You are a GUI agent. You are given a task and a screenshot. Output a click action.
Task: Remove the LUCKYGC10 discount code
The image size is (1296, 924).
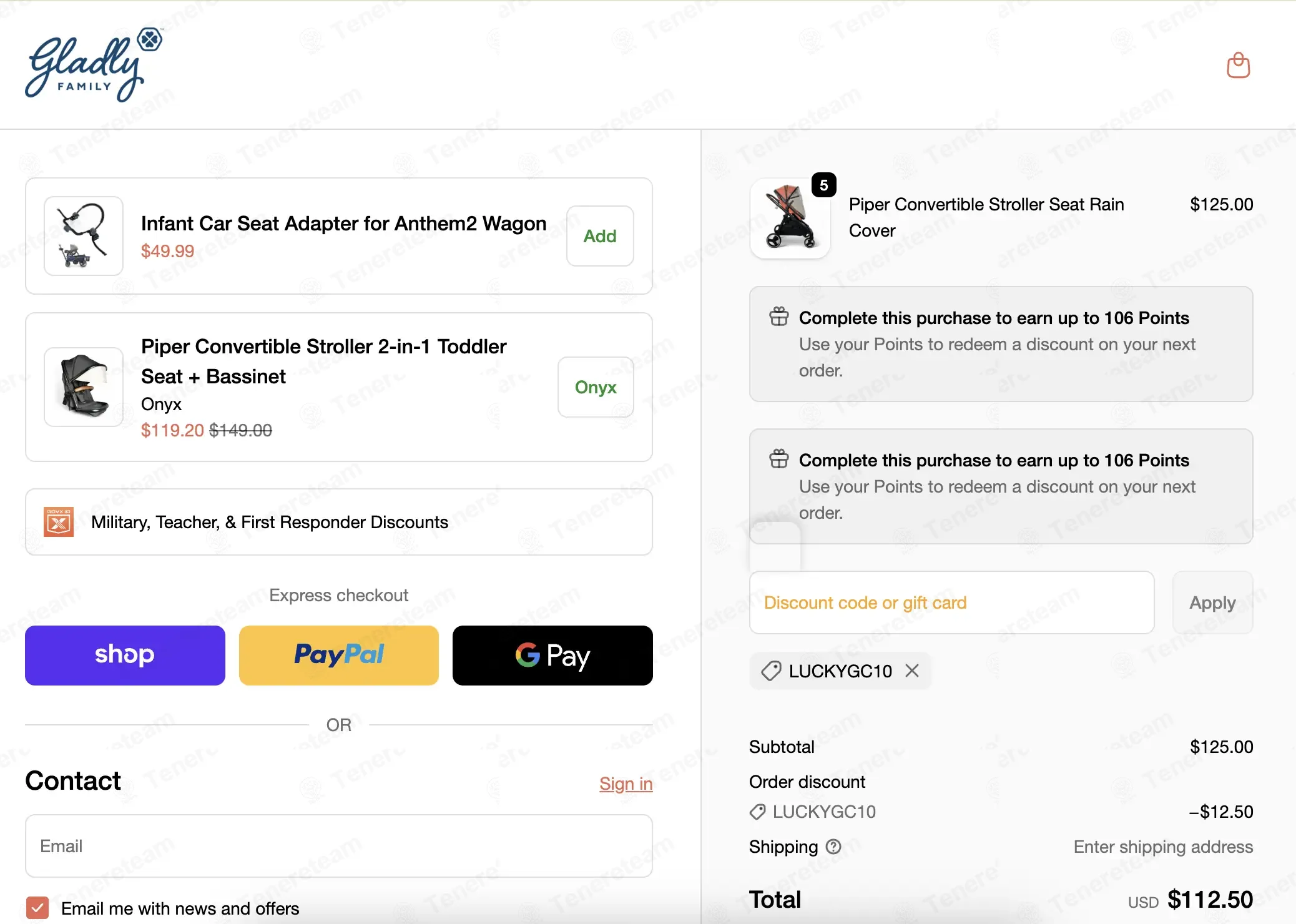912,671
